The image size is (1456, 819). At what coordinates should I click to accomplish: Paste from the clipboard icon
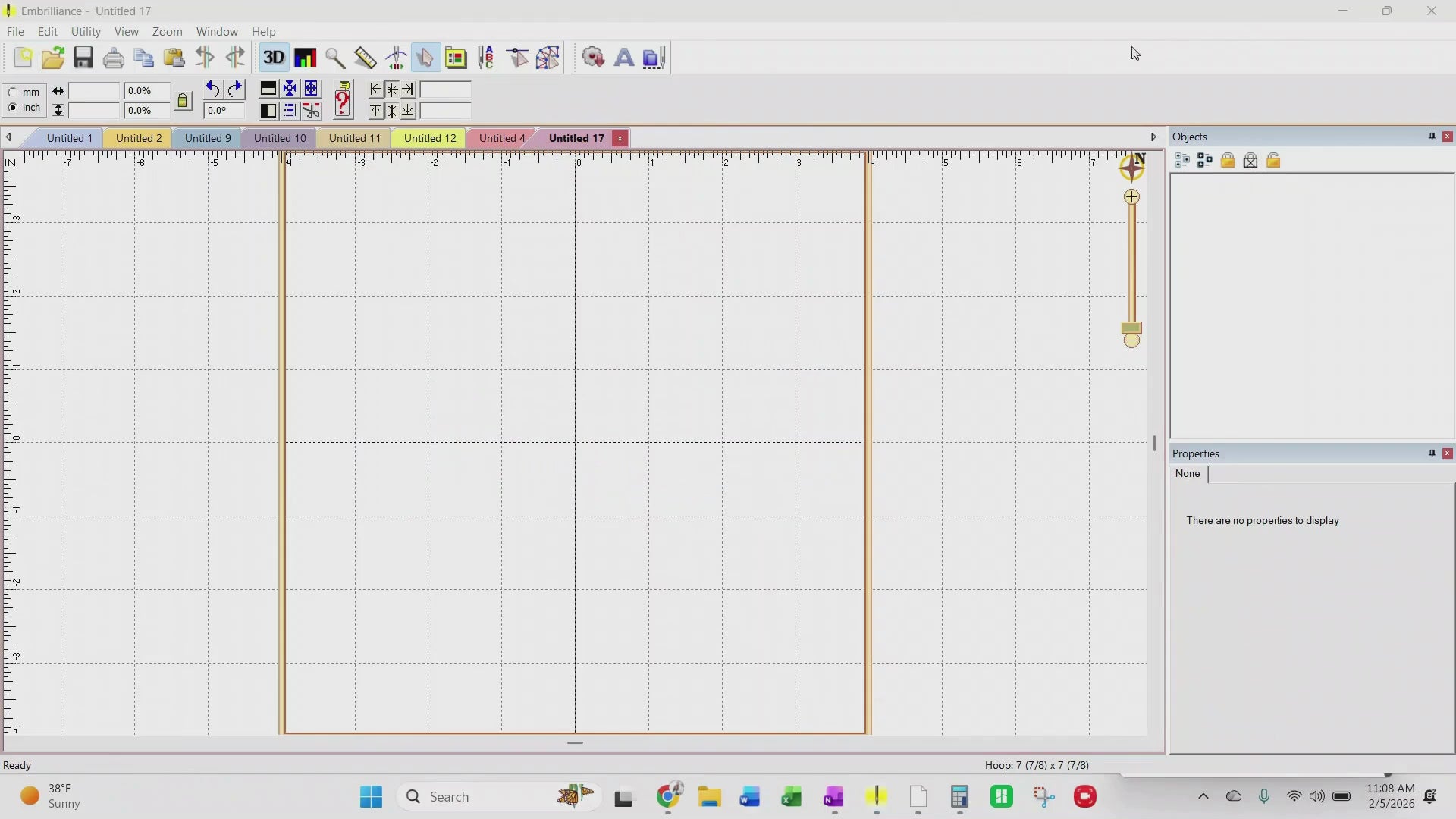click(x=174, y=58)
